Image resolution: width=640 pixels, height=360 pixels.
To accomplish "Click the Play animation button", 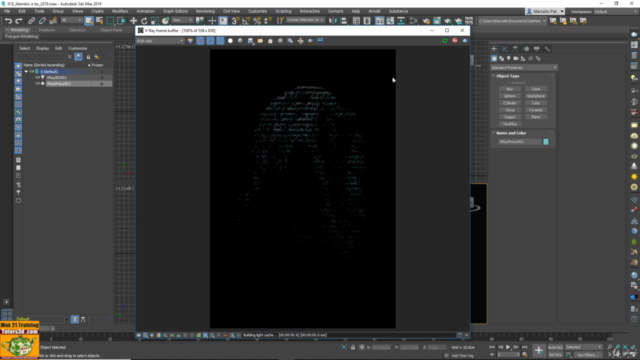I will [x=508, y=347].
